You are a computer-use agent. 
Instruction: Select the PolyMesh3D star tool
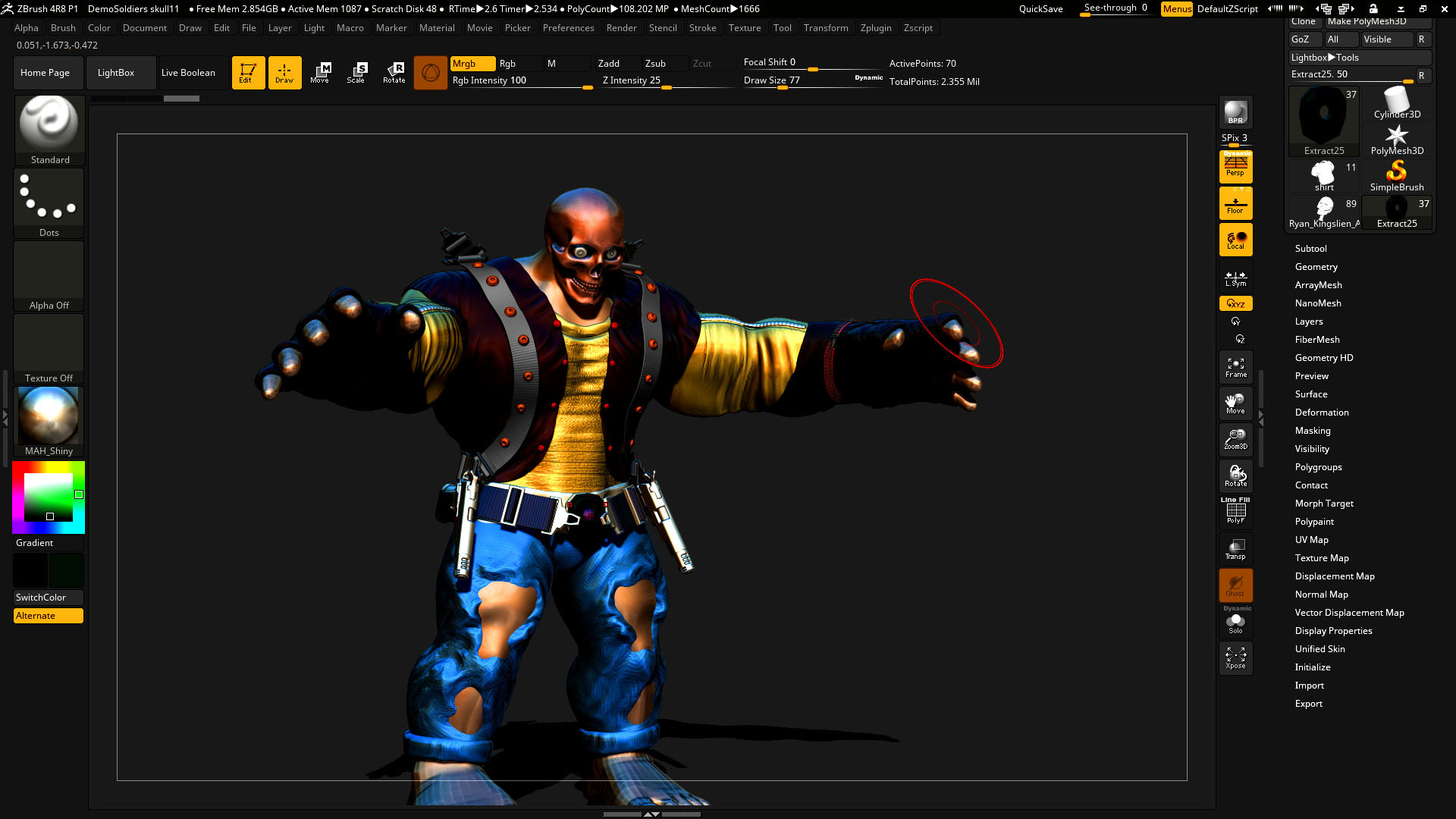[1396, 140]
